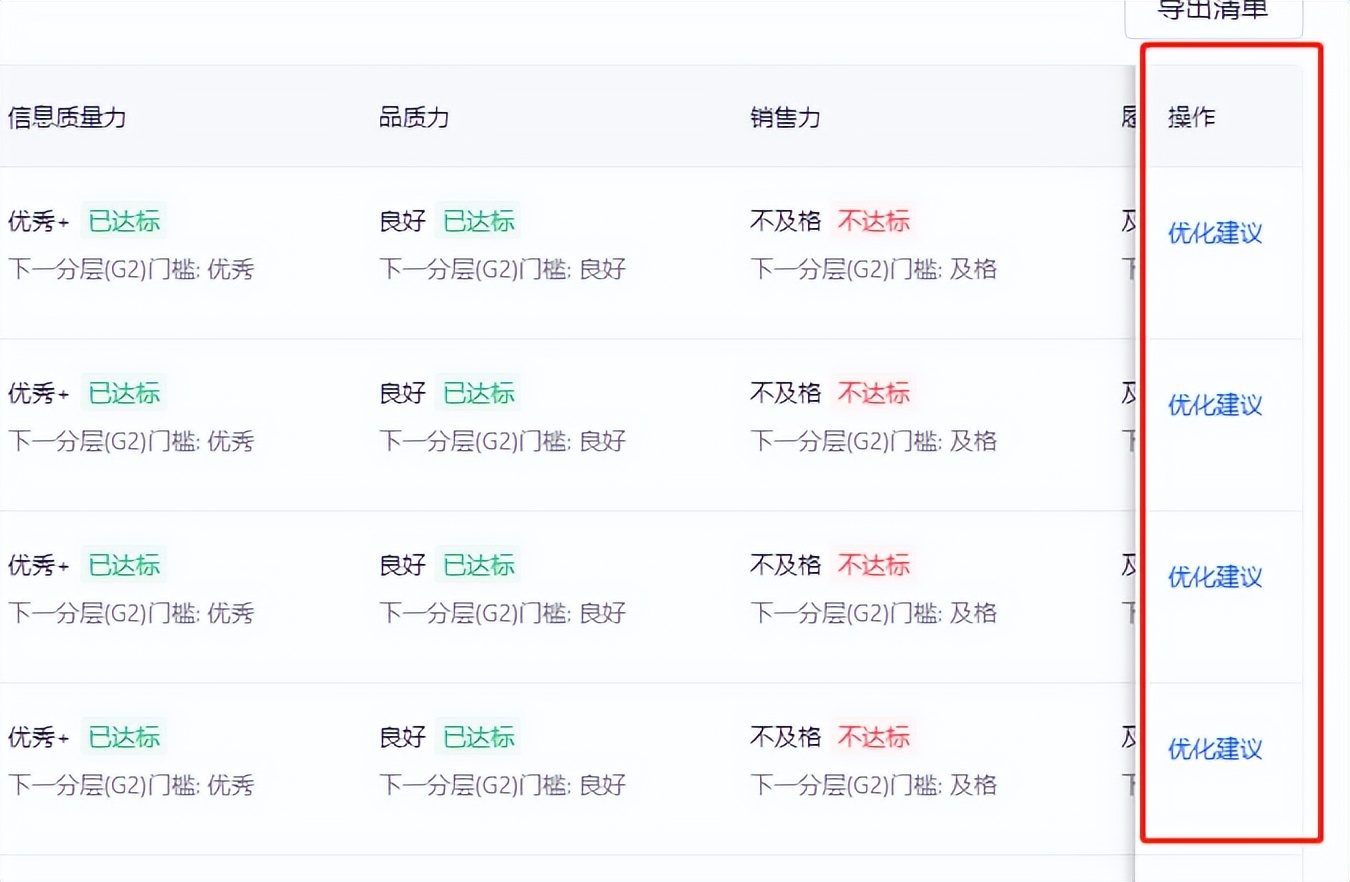The width and height of the screenshot is (1350, 882).
Task: Click the 信息质量力 column header
Action: (x=66, y=117)
